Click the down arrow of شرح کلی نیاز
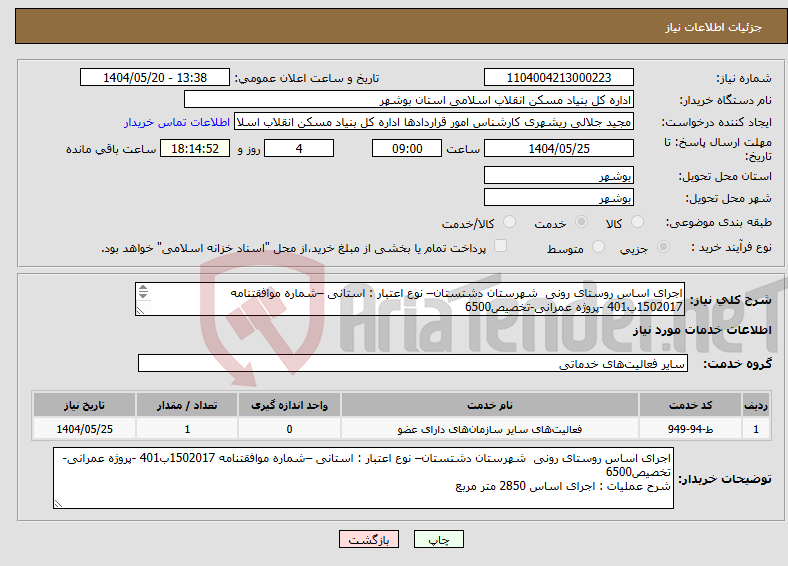The width and height of the screenshot is (788, 566). 143,295
